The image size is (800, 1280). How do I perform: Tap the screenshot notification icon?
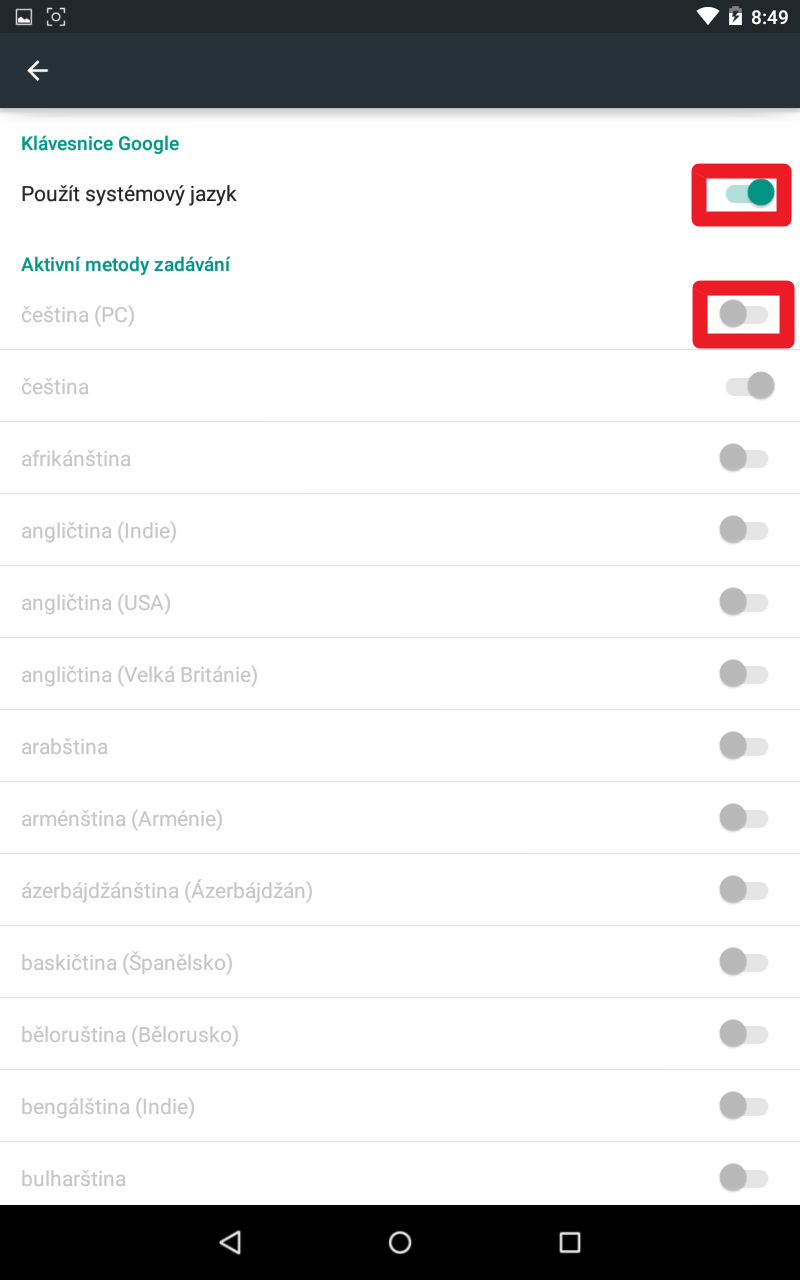pyautogui.click(x=56, y=17)
